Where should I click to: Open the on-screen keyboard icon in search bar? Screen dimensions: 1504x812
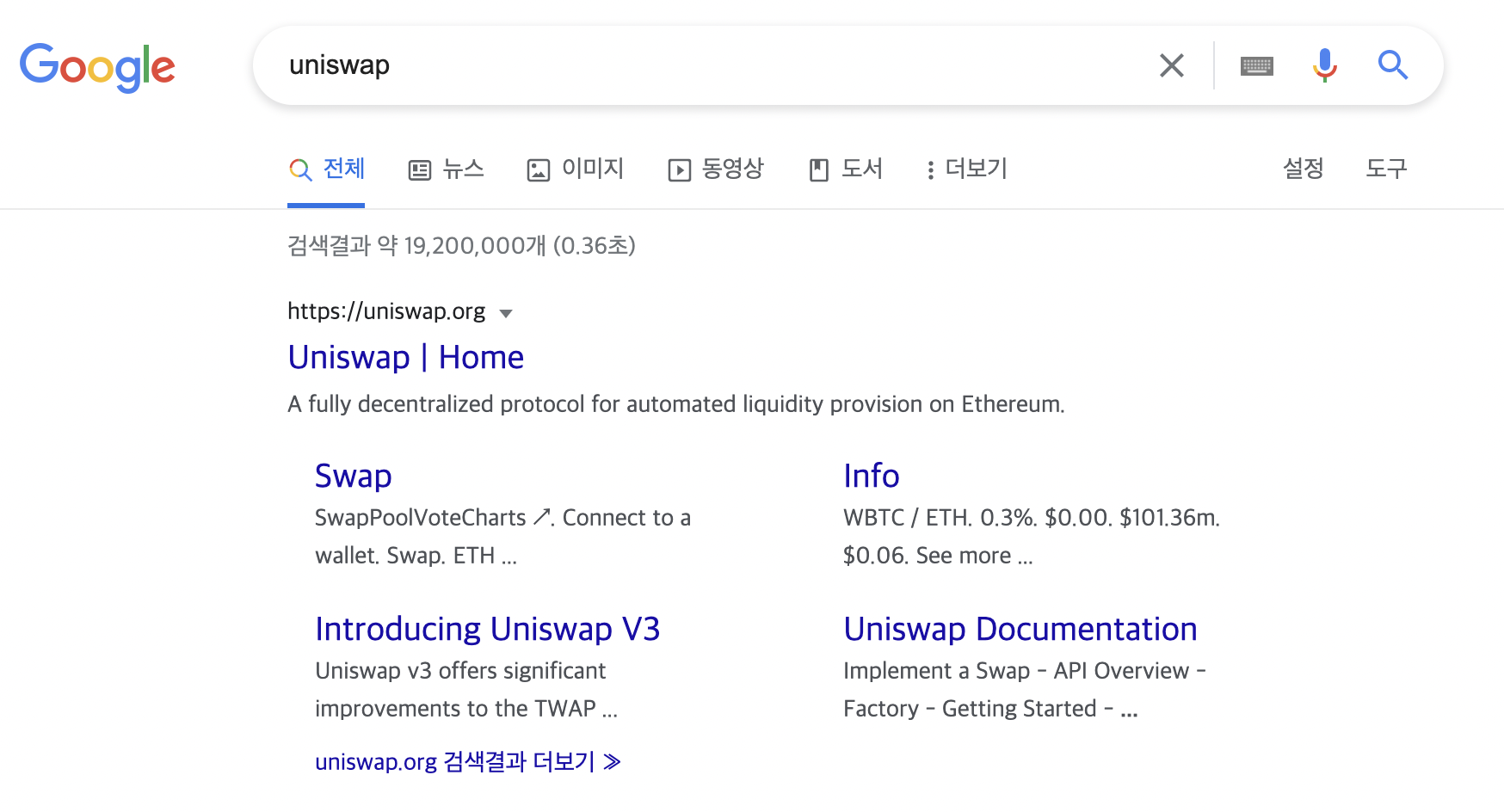tap(1256, 65)
